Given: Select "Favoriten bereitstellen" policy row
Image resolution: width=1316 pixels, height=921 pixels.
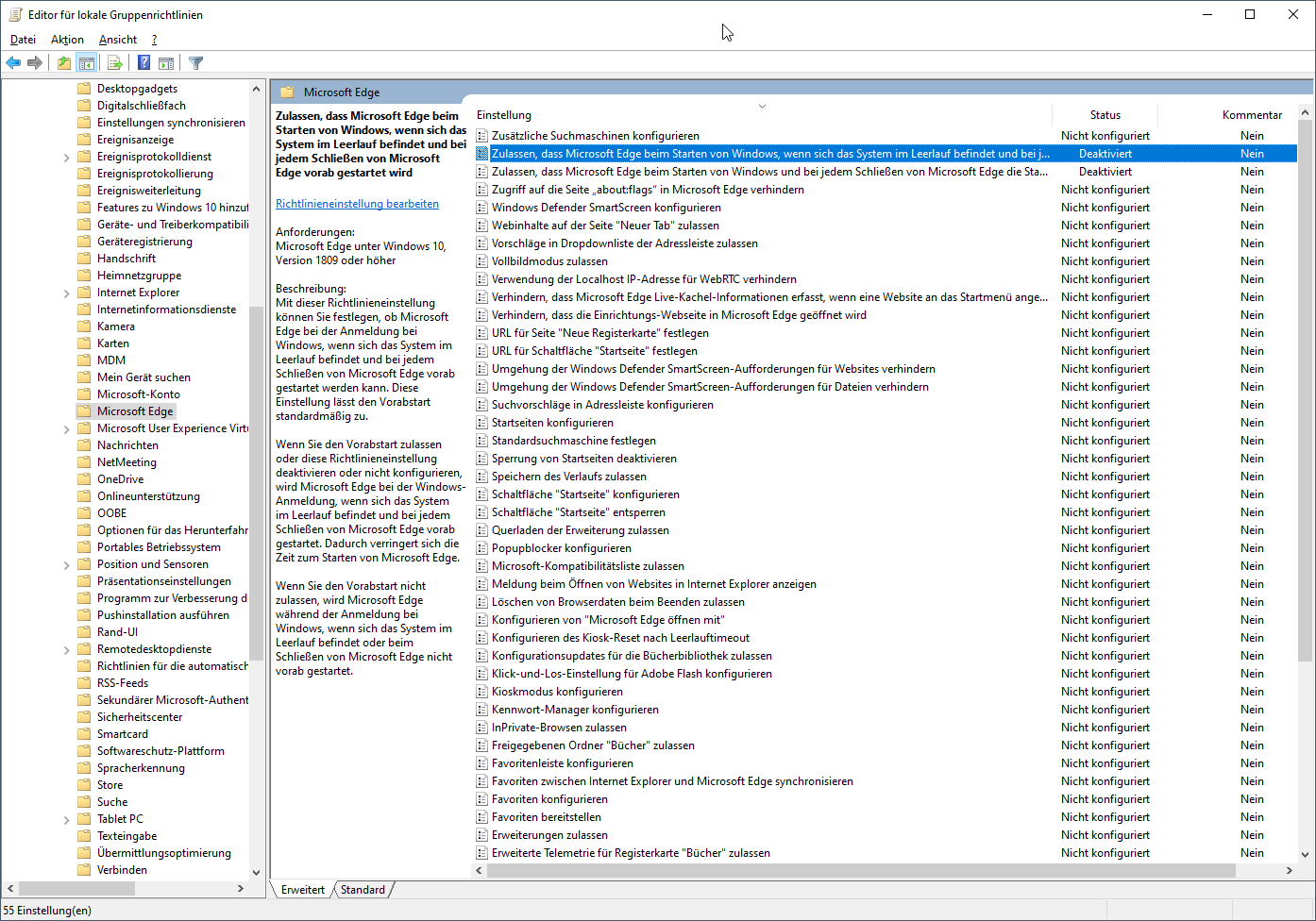Looking at the screenshot, I should [x=886, y=817].
